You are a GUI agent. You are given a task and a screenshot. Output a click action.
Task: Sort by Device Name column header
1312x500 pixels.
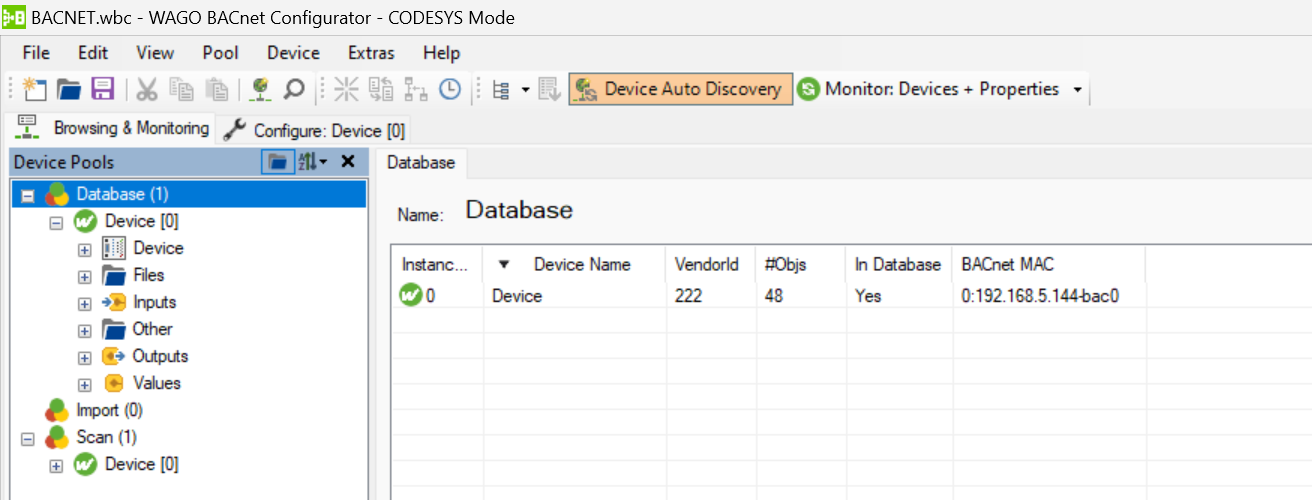click(x=574, y=264)
